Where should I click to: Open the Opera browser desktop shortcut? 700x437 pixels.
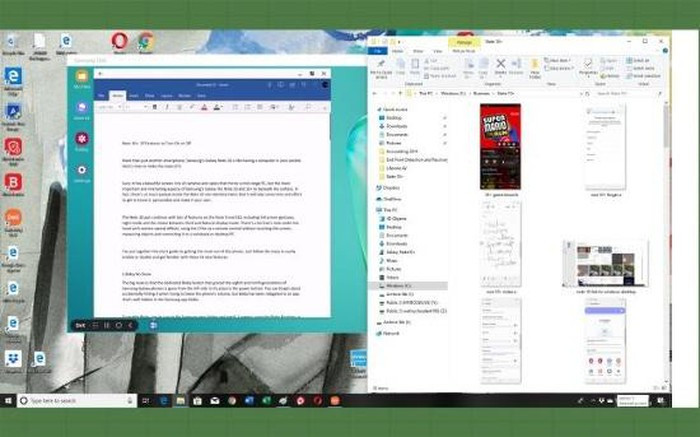click(119, 42)
